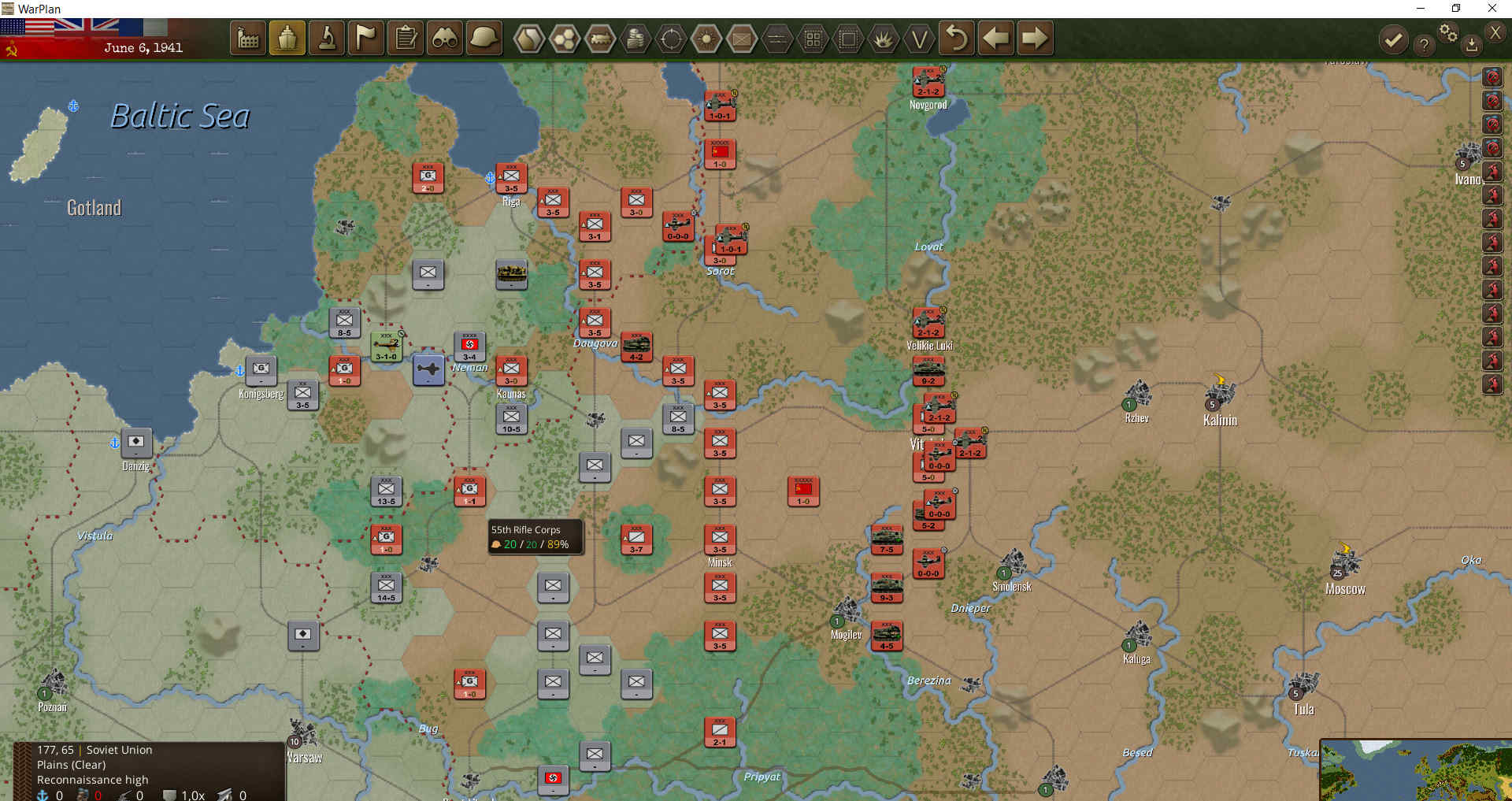
Task: Open the research microscope screen
Action: (x=327, y=38)
